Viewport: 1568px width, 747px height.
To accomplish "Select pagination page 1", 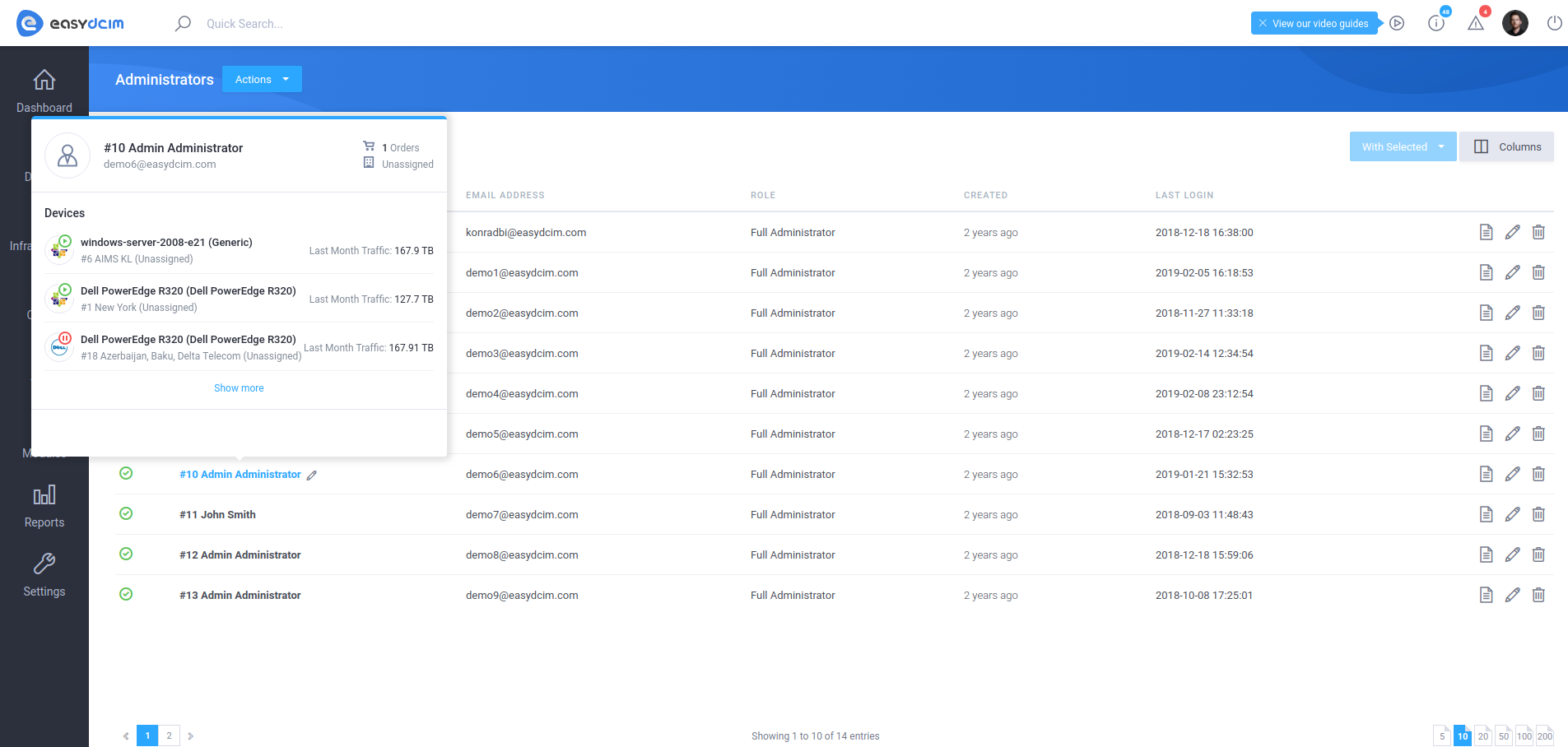I will (147, 735).
